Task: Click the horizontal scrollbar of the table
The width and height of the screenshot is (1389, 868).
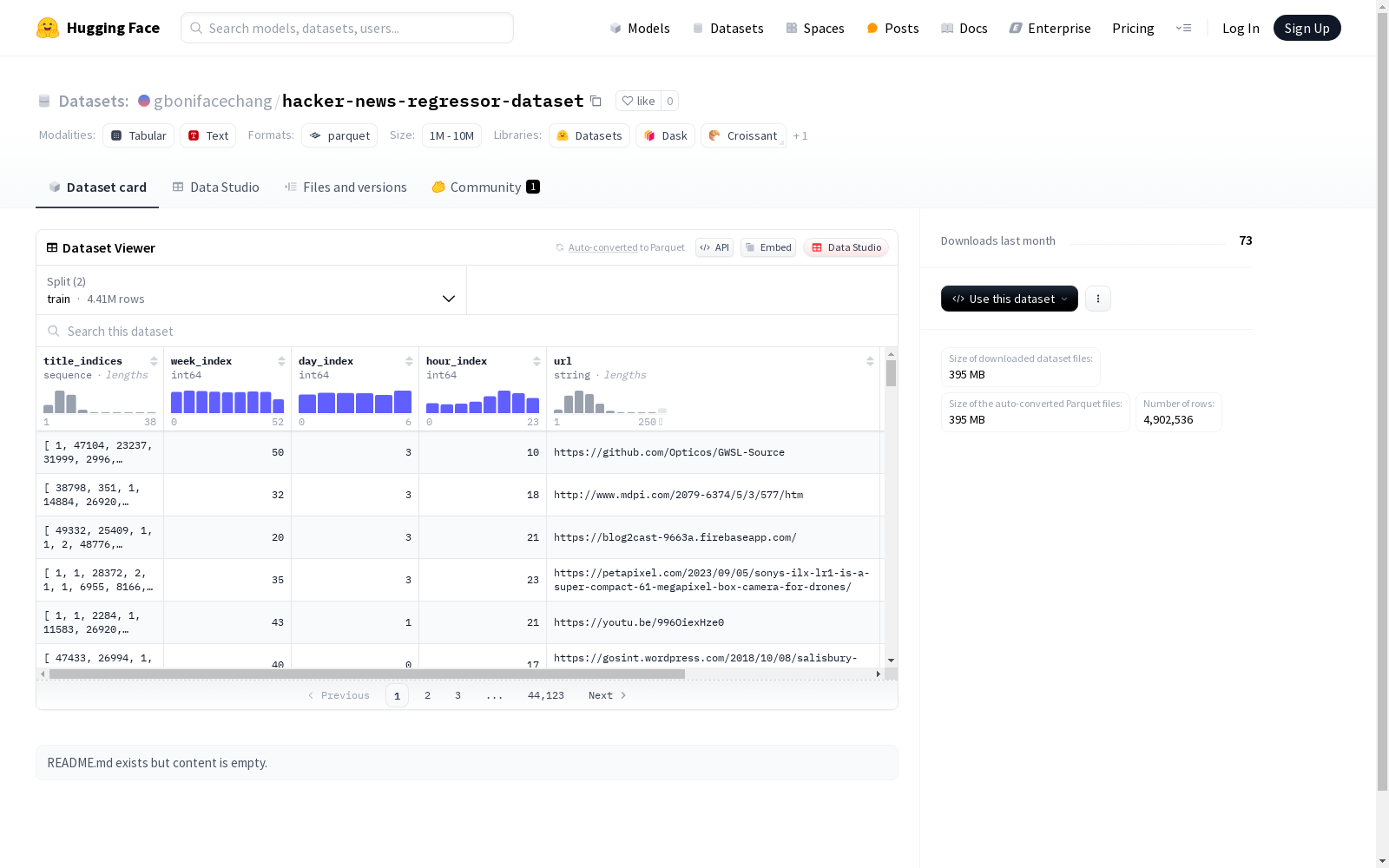Action: pos(367,674)
